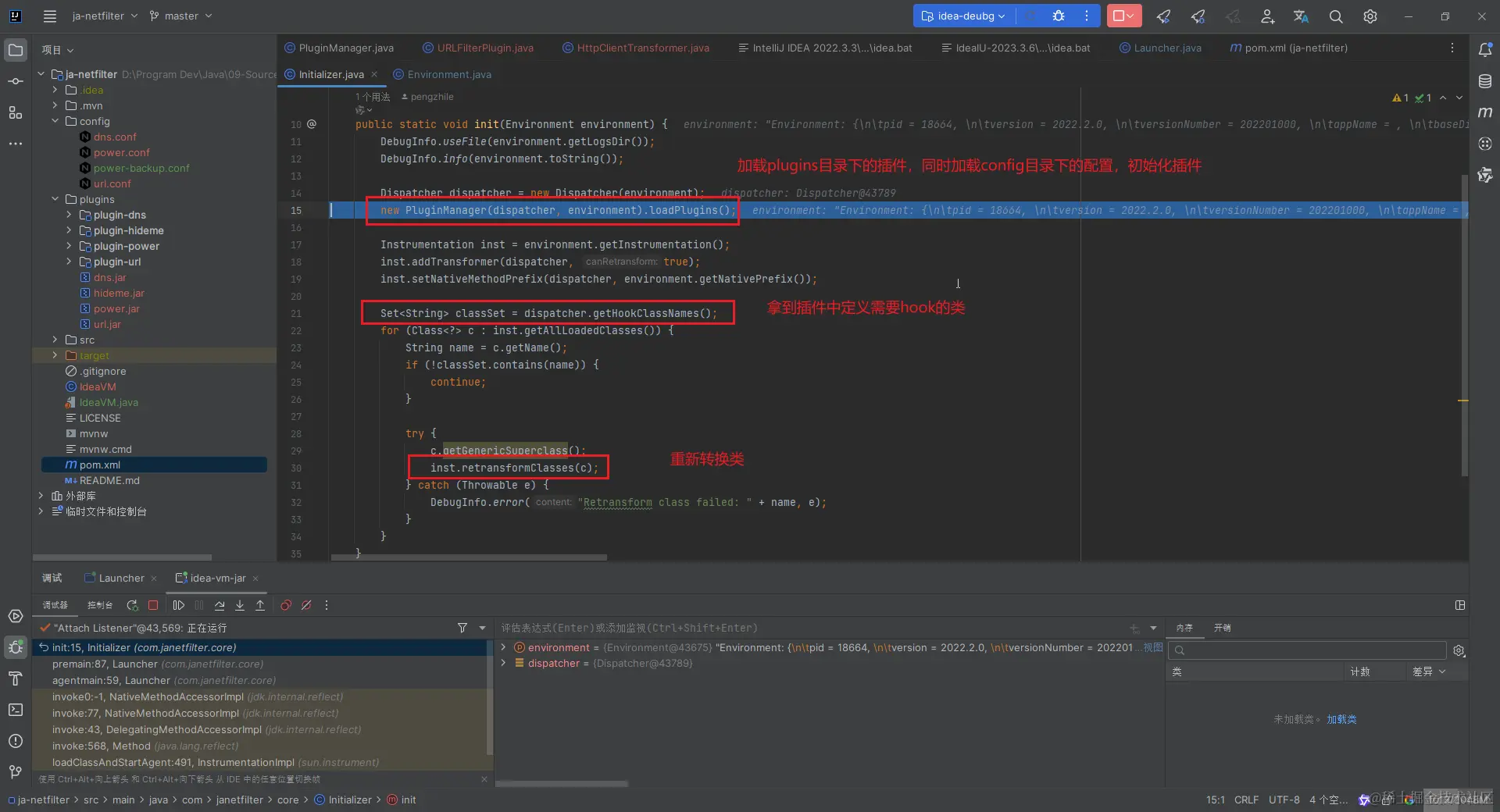The width and height of the screenshot is (1500, 812).
Task: Open Maven tool window
Action: click(1485, 112)
